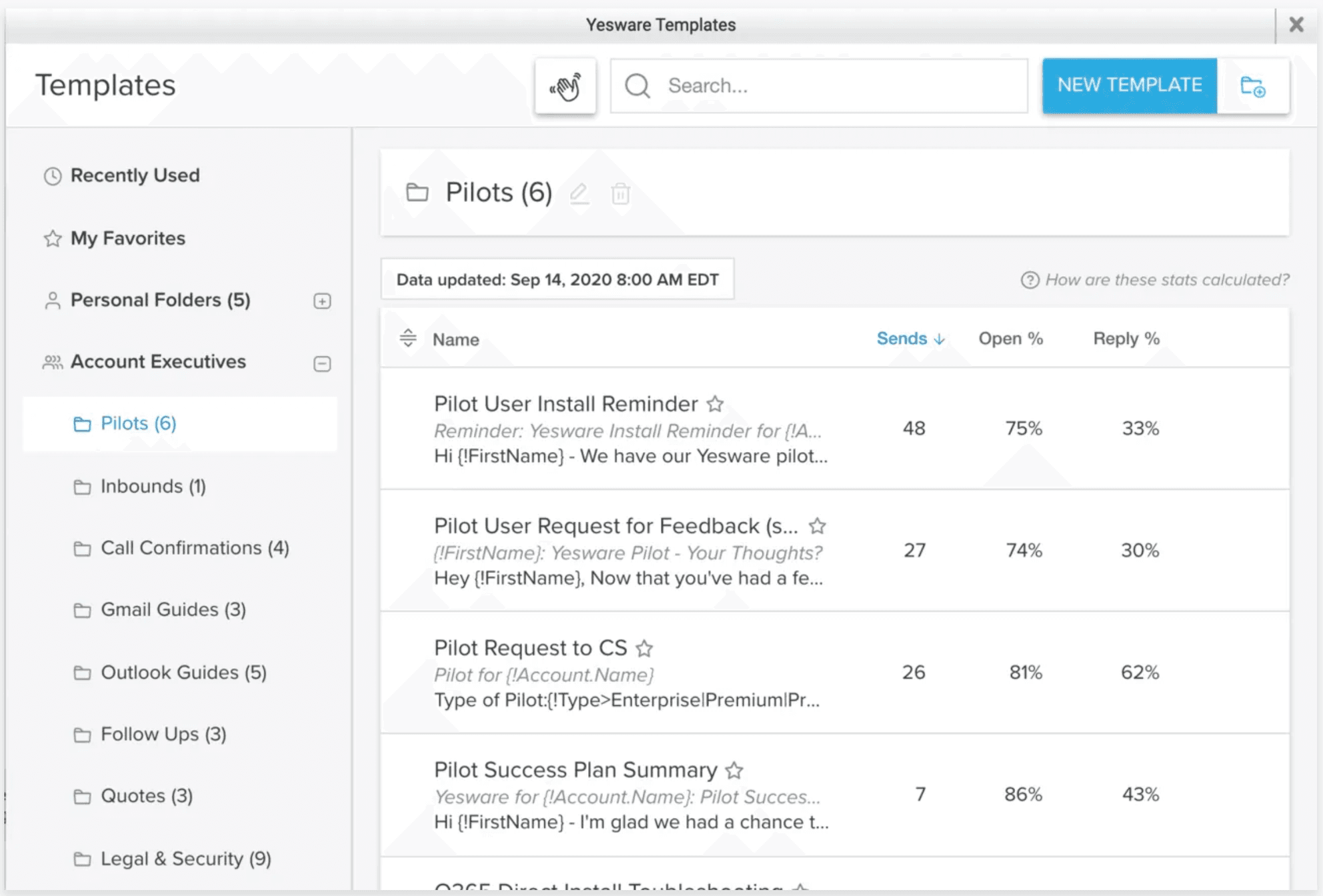Image resolution: width=1323 pixels, height=896 pixels.
Task: Collapse the Account Executives section
Action: tap(323, 363)
